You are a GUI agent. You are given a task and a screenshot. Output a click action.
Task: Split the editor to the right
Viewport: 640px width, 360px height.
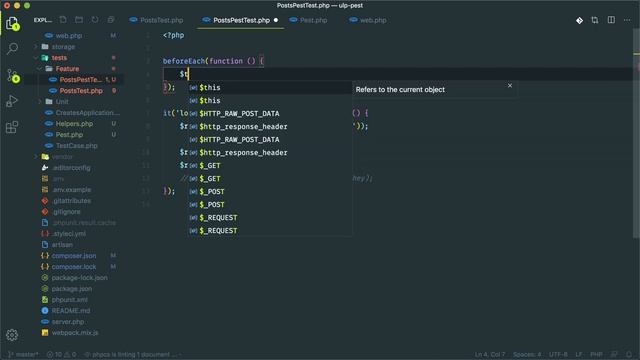(611, 20)
